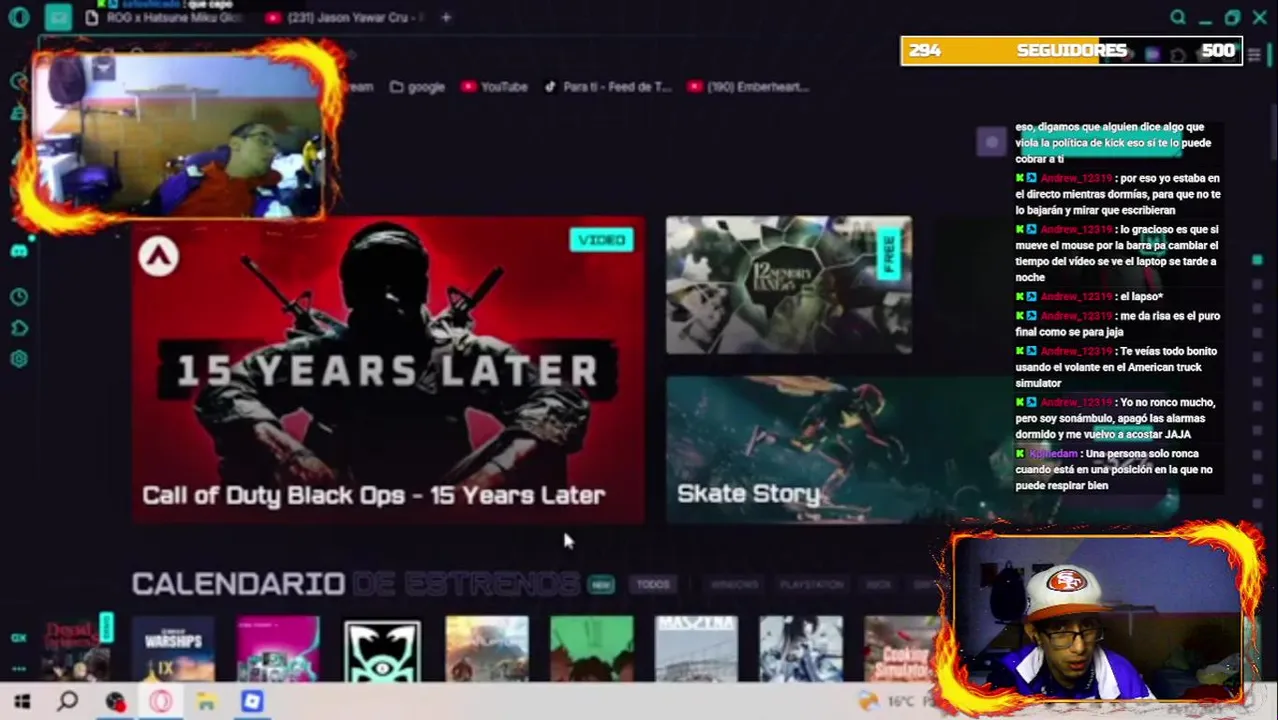The width and height of the screenshot is (1278, 720).
Task: Open the Settings gear icon in sidebar
Action: click(19, 359)
